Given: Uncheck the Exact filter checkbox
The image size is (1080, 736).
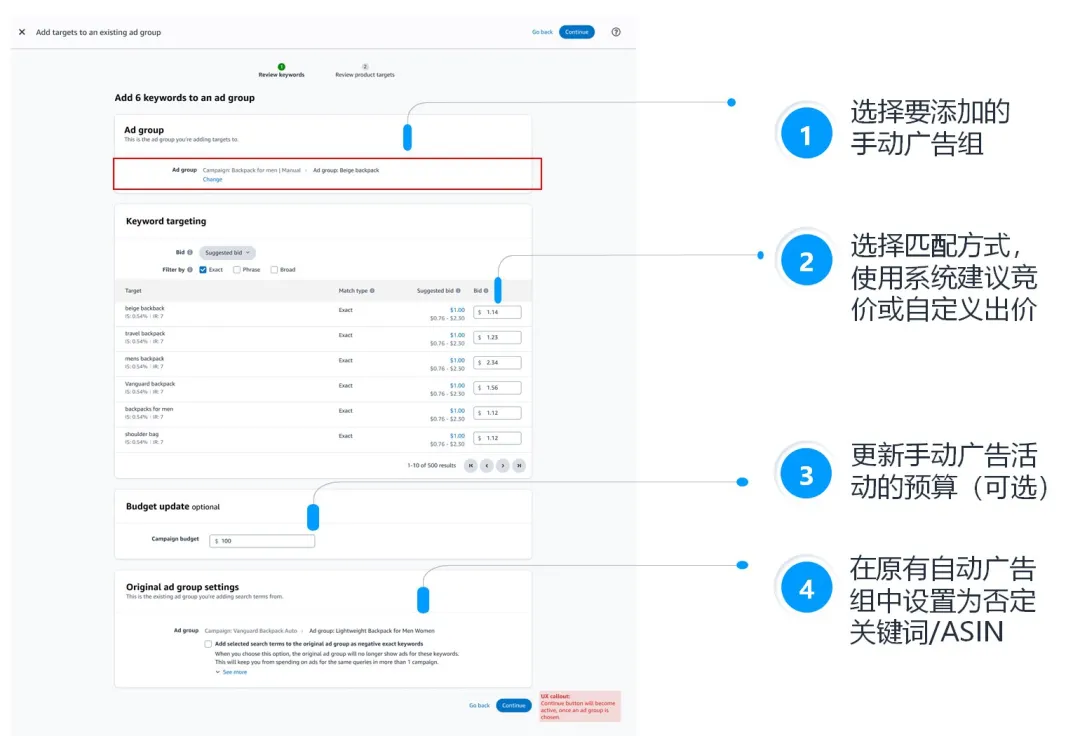Looking at the screenshot, I should 202,270.
